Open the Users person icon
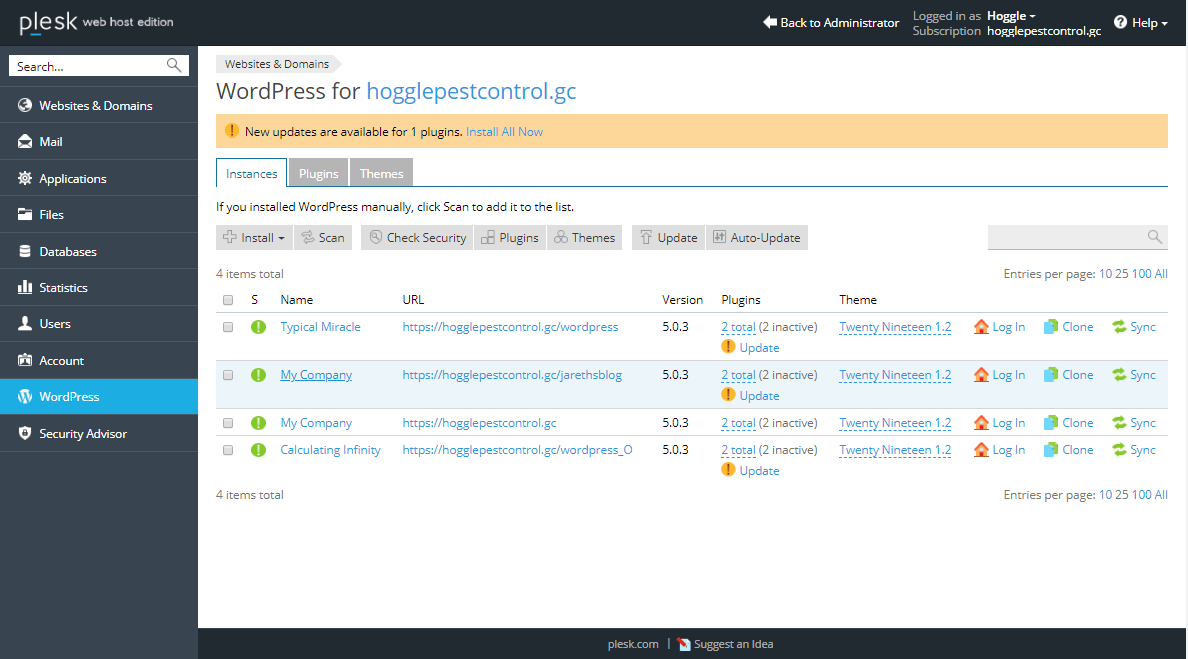The height and width of the screenshot is (659, 1188). pyautogui.click(x=25, y=323)
